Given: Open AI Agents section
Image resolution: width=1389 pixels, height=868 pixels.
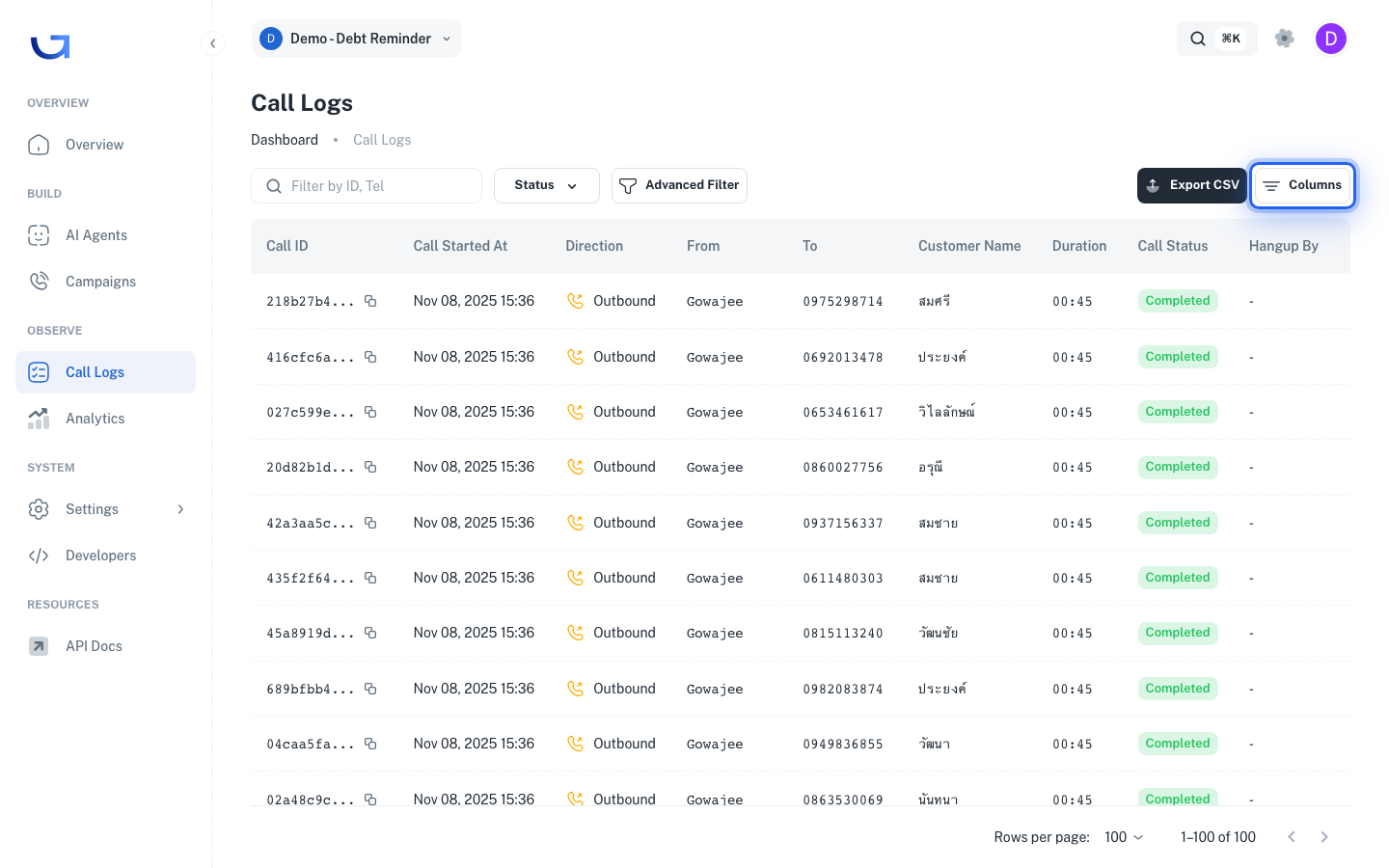Looking at the screenshot, I should click(105, 235).
